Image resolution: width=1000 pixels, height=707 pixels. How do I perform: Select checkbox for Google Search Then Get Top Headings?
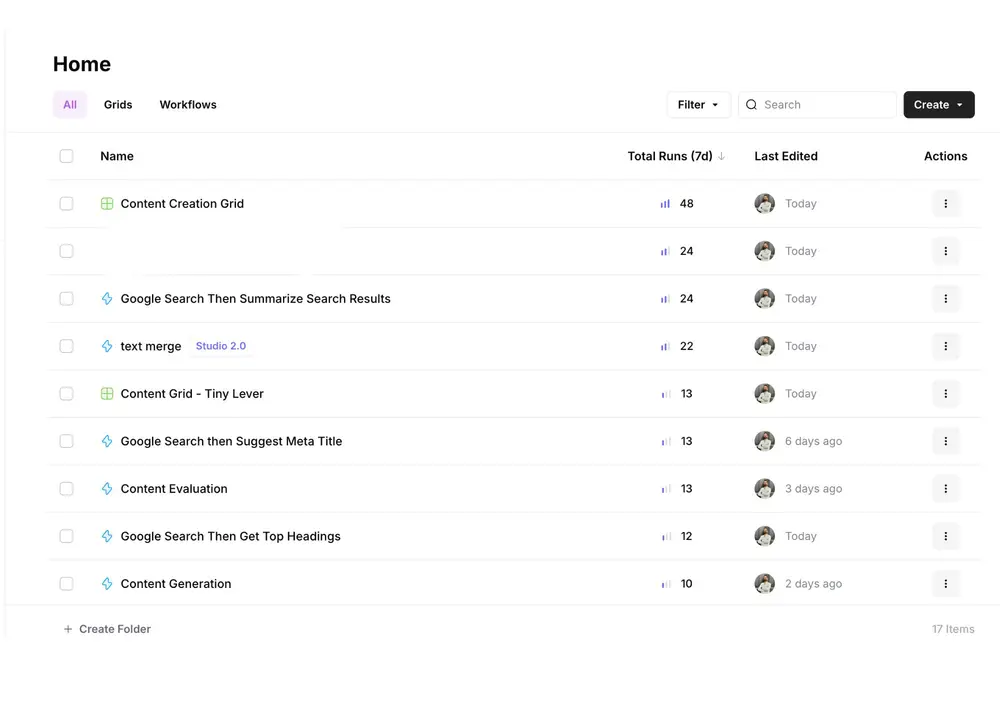pos(66,536)
